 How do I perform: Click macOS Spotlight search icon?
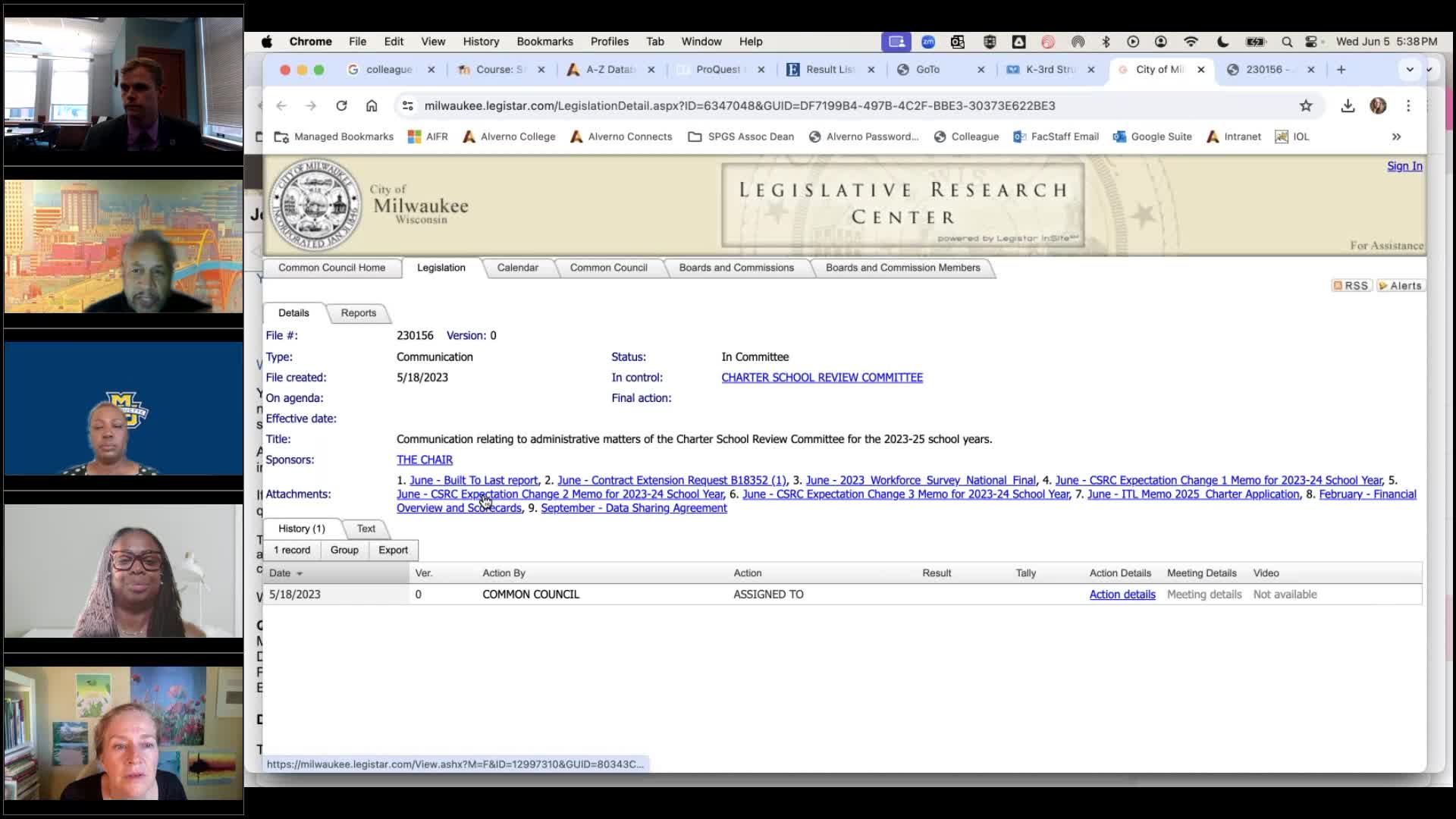point(1287,42)
